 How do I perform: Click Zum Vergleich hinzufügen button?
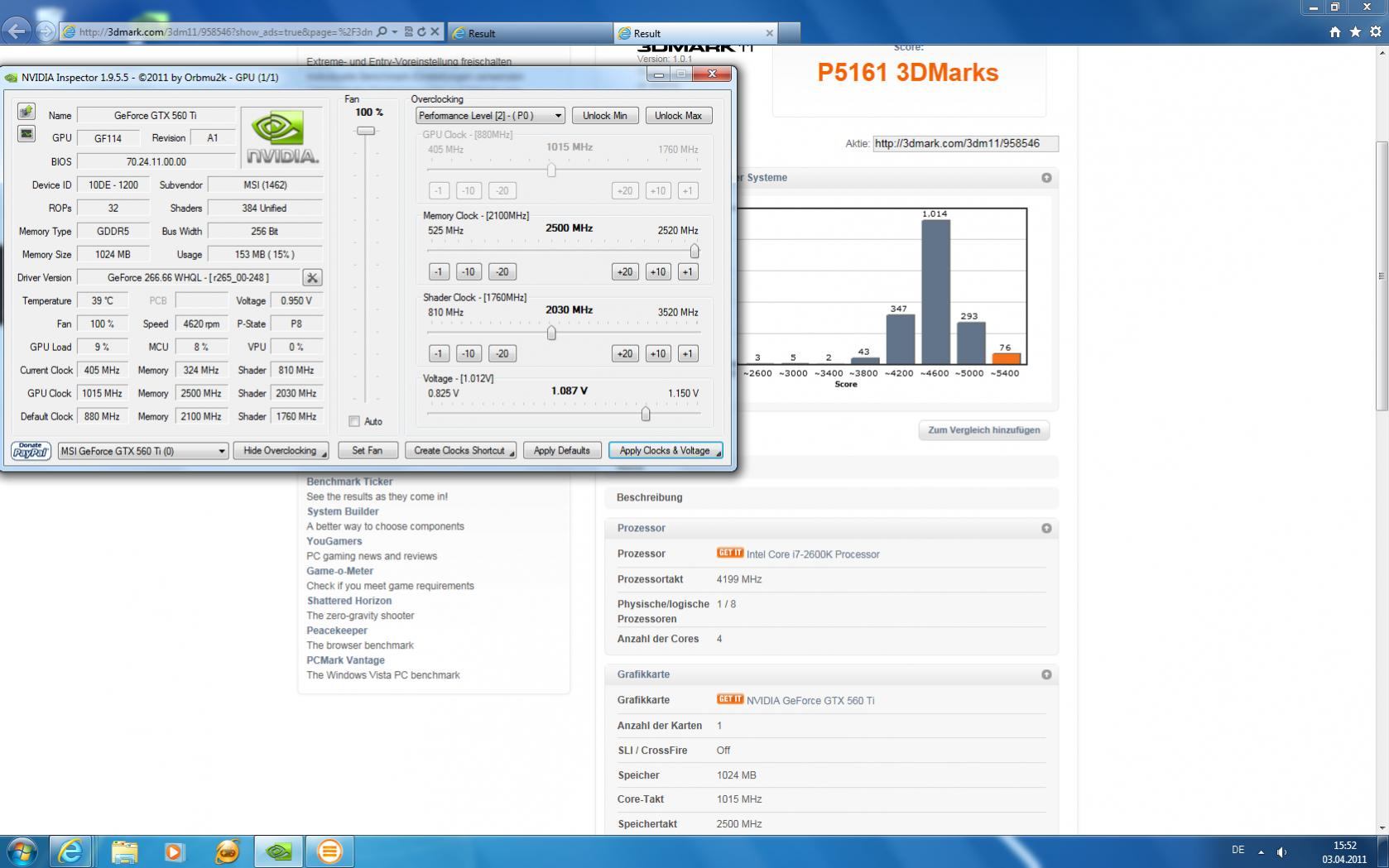point(983,430)
